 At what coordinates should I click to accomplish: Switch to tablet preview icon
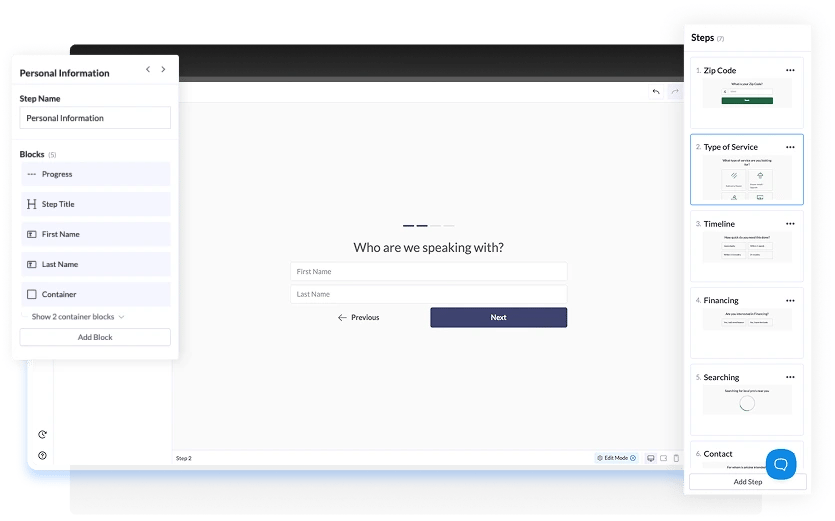coord(664,458)
